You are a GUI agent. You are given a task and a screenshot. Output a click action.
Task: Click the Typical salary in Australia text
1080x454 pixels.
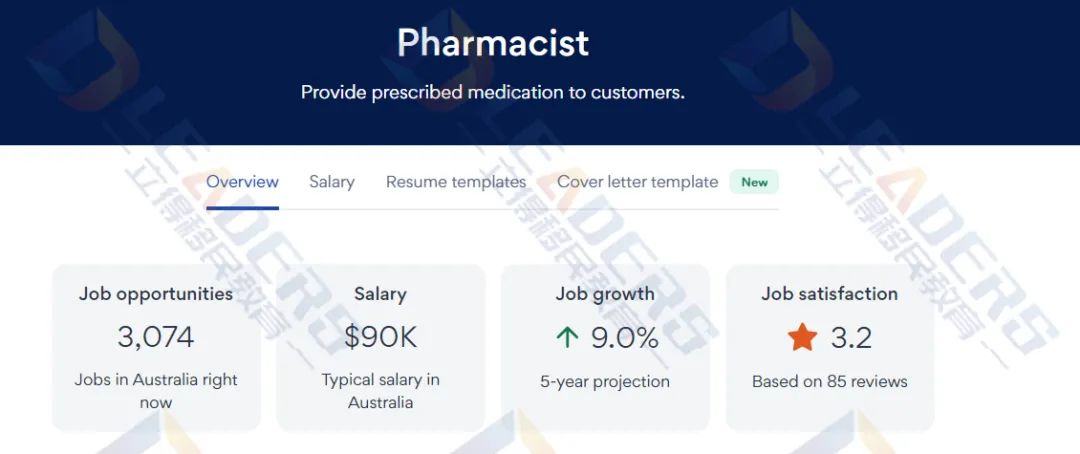tap(380, 391)
